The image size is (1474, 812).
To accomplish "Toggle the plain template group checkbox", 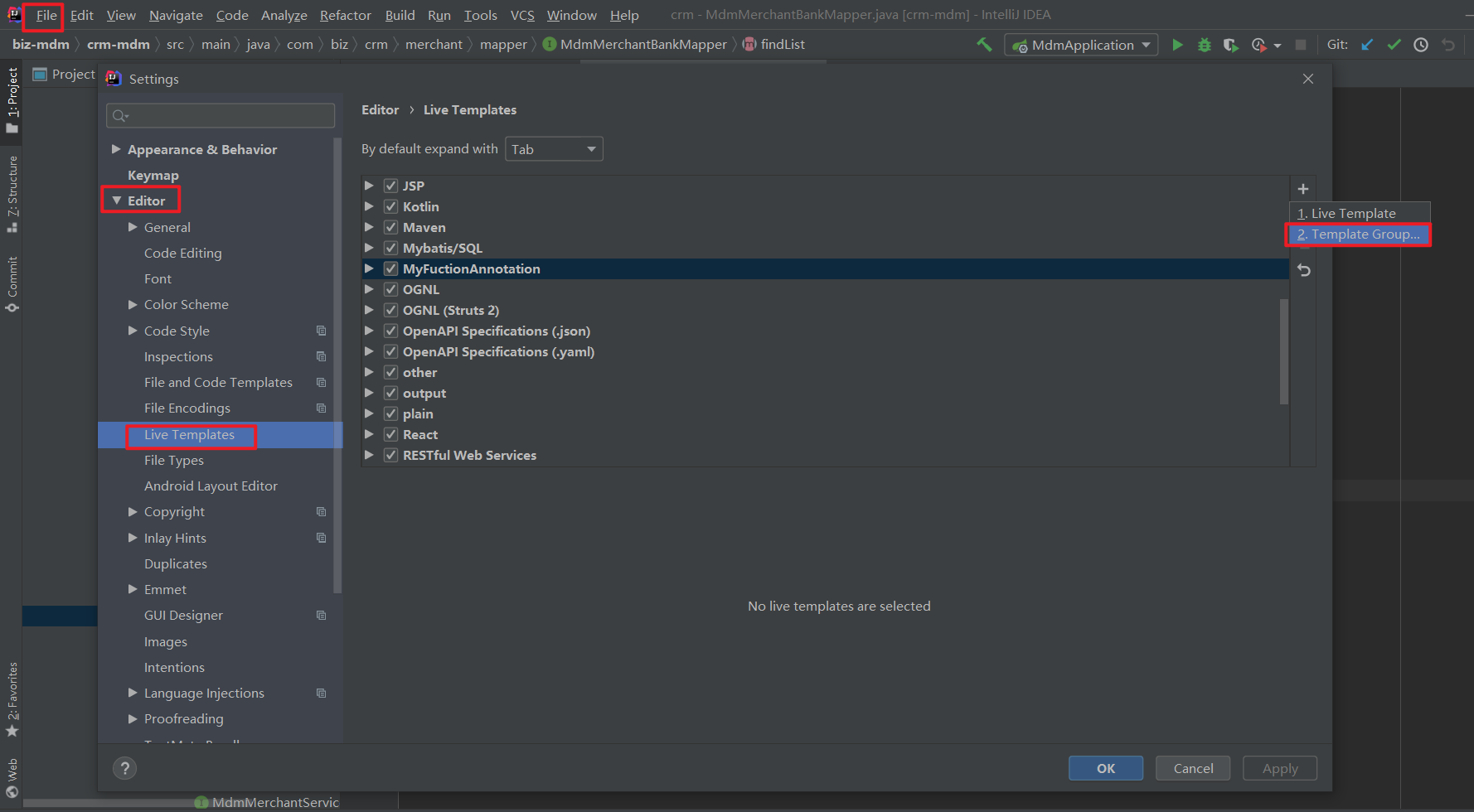I will point(390,413).
